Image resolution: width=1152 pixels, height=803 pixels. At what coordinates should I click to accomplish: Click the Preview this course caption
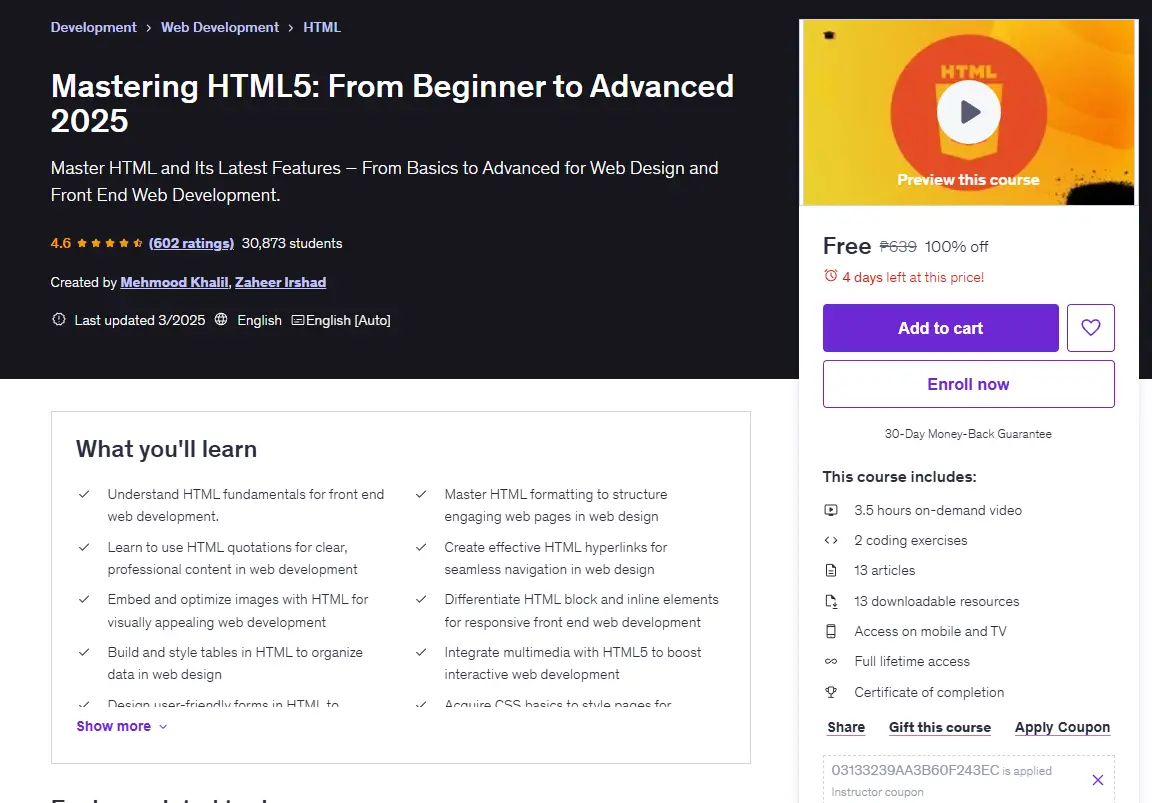pyautogui.click(x=968, y=180)
